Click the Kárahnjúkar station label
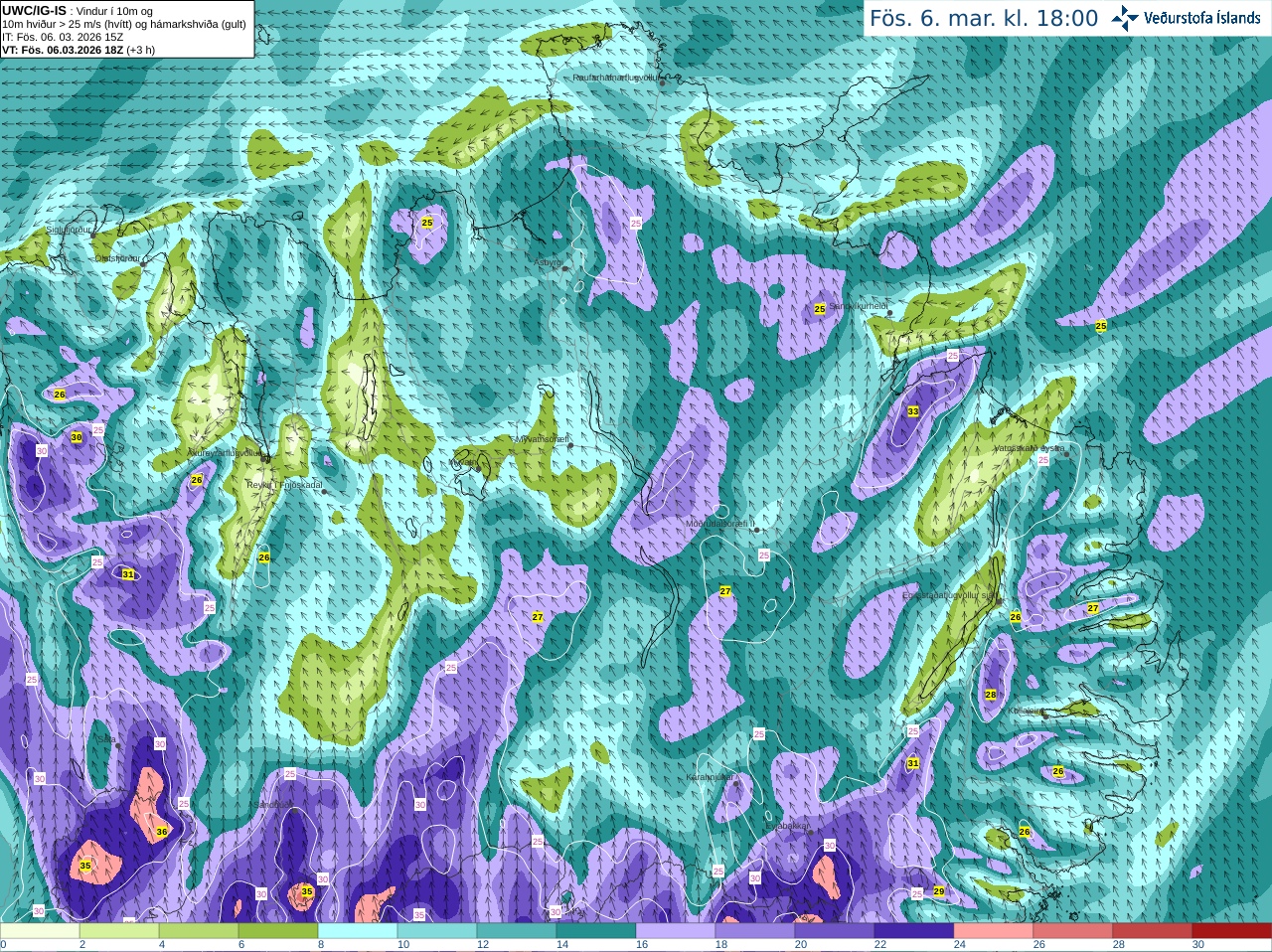The image size is (1272, 952). click(x=711, y=777)
